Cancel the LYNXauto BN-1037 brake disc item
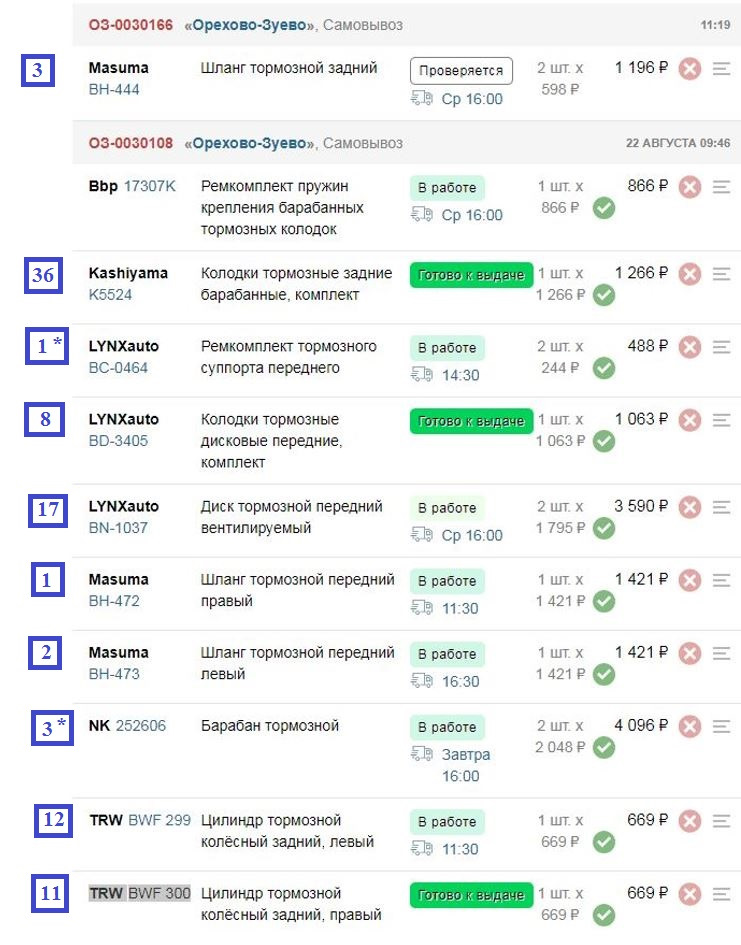Image resolution: width=741 pixels, height=945 pixels. pyautogui.click(x=689, y=507)
